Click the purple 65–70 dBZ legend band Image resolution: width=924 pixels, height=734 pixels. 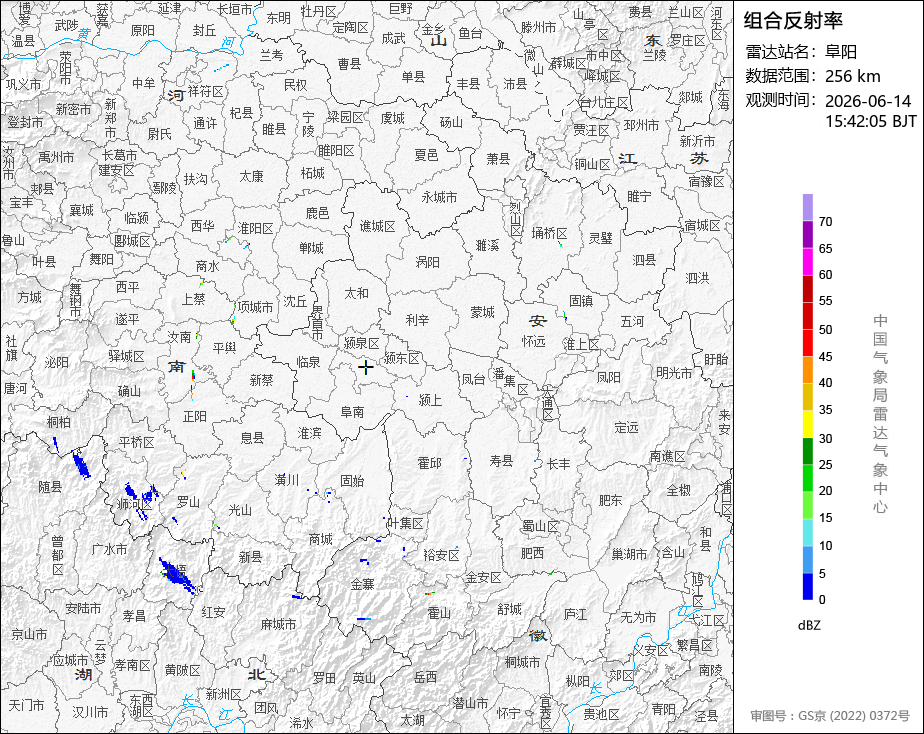click(x=807, y=234)
